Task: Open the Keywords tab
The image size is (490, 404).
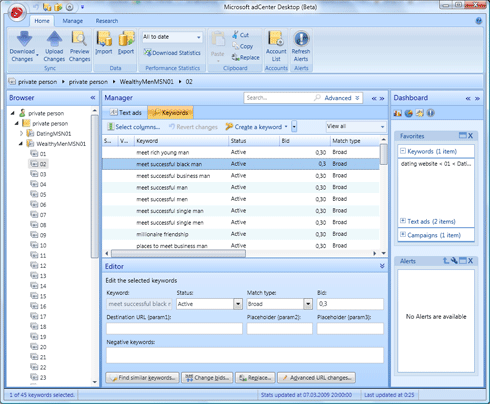Action: tap(170, 113)
